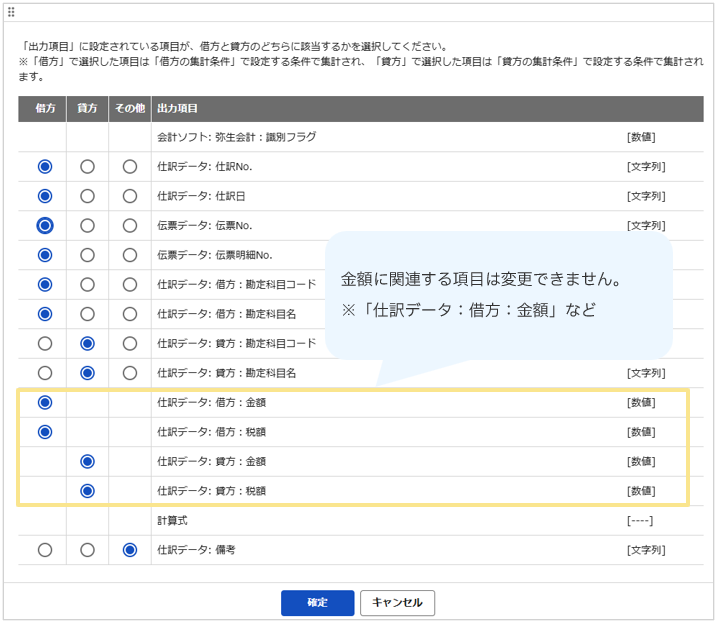Screen dimensions: 719x622
Task: Select 借方 radio for 伝票データ: 伝票明細No.
Action: click(x=45, y=255)
